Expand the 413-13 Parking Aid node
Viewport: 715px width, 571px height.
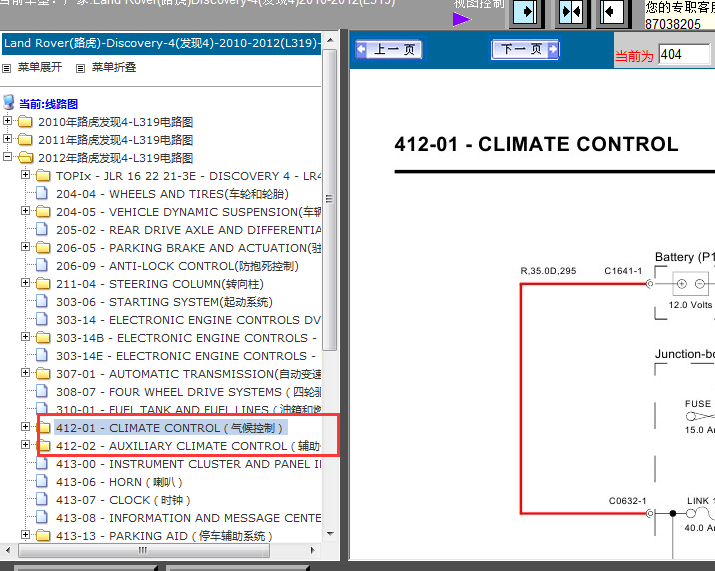pyautogui.click(x=26, y=535)
